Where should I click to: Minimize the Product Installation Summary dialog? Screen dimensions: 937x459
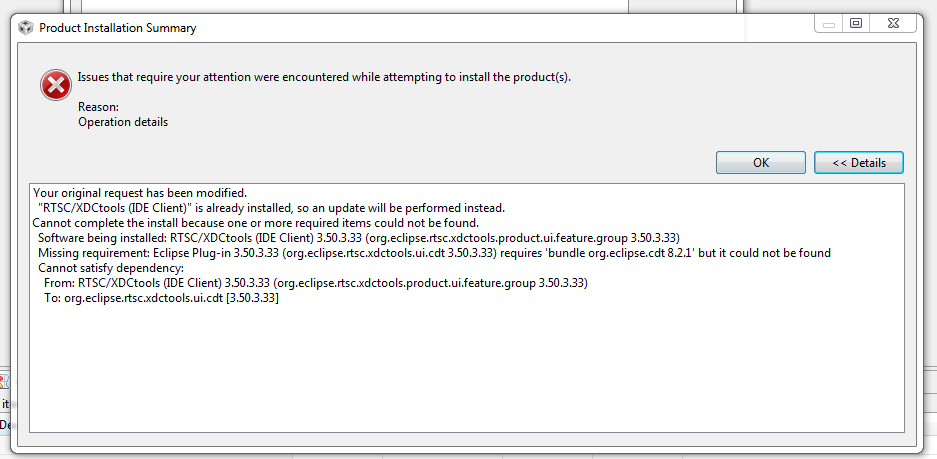(830, 23)
